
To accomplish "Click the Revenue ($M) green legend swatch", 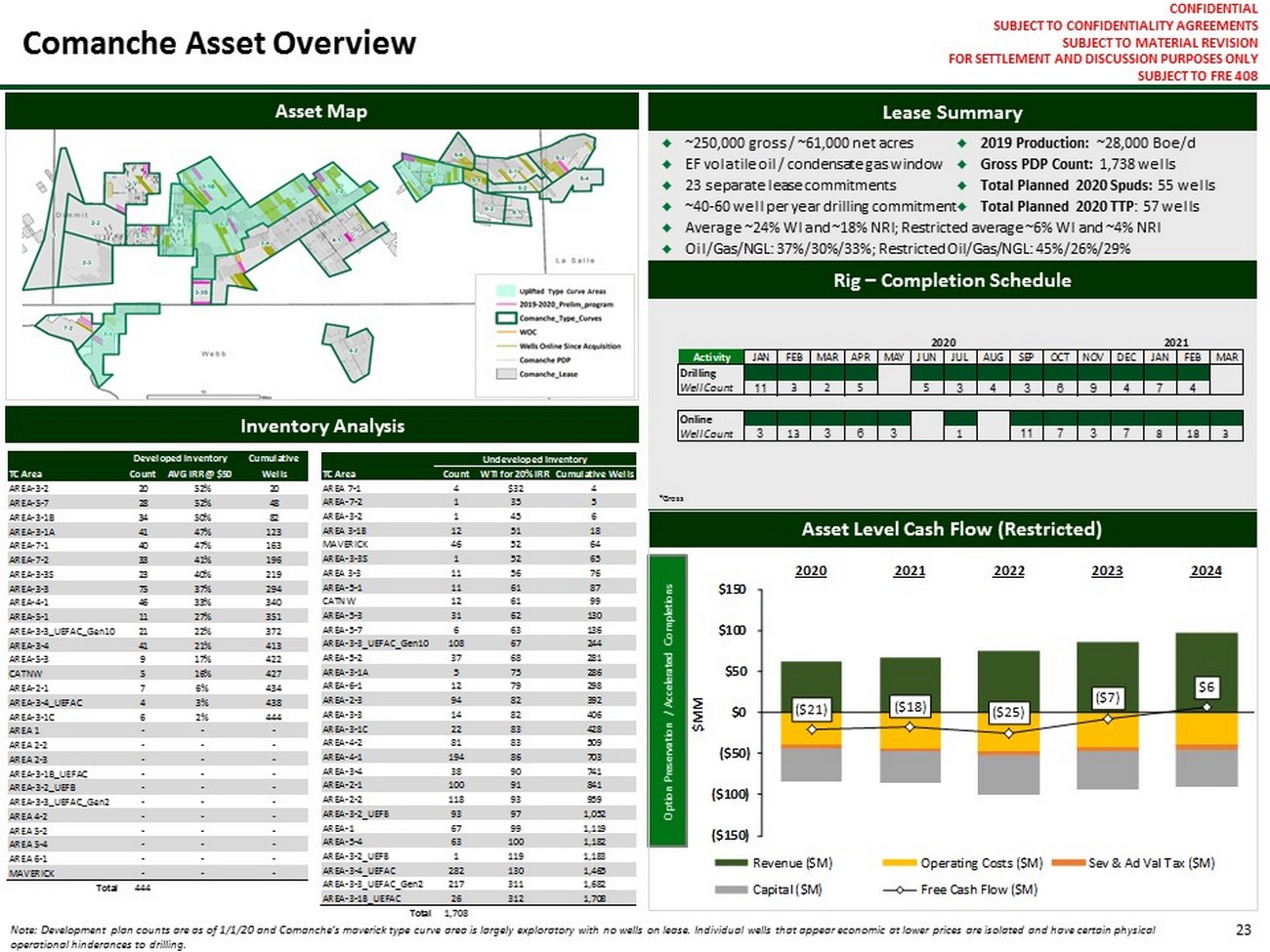I will point(730,863).
